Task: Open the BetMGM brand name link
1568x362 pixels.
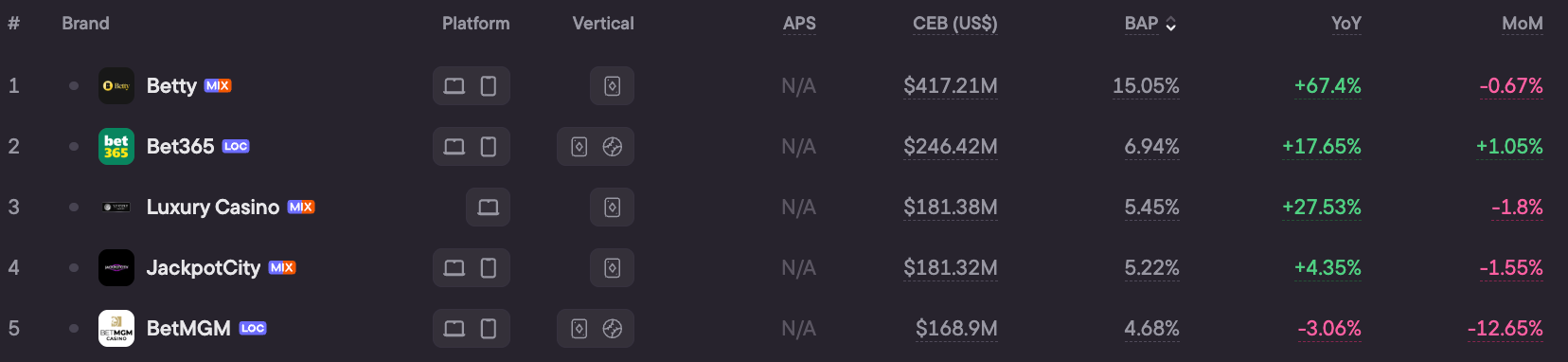Action: pyautogui.click(x=188, y=329)
